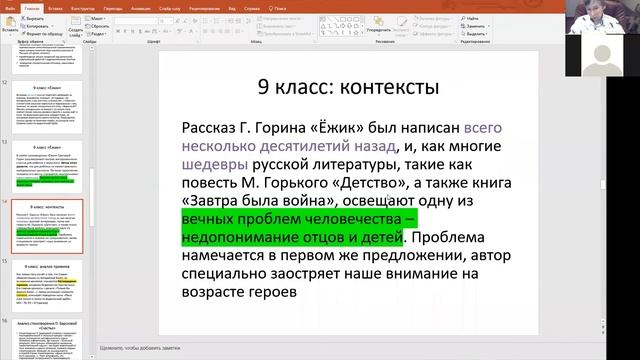This screenshot has height=360, width=640.
Task: Open the Справка ribbon tab
Action: pos(251,8)
